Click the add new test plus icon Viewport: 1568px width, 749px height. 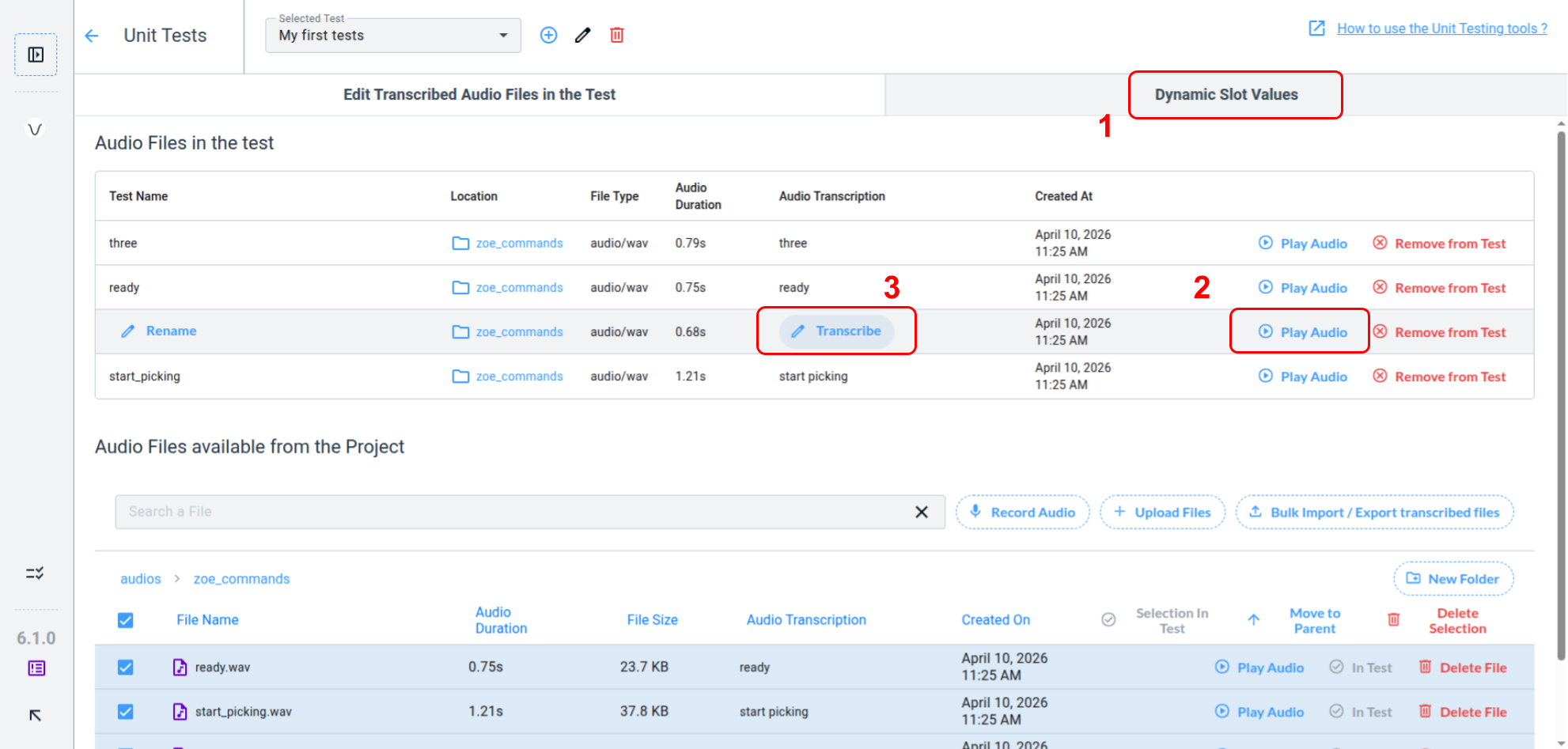click(x=548, y=36)
